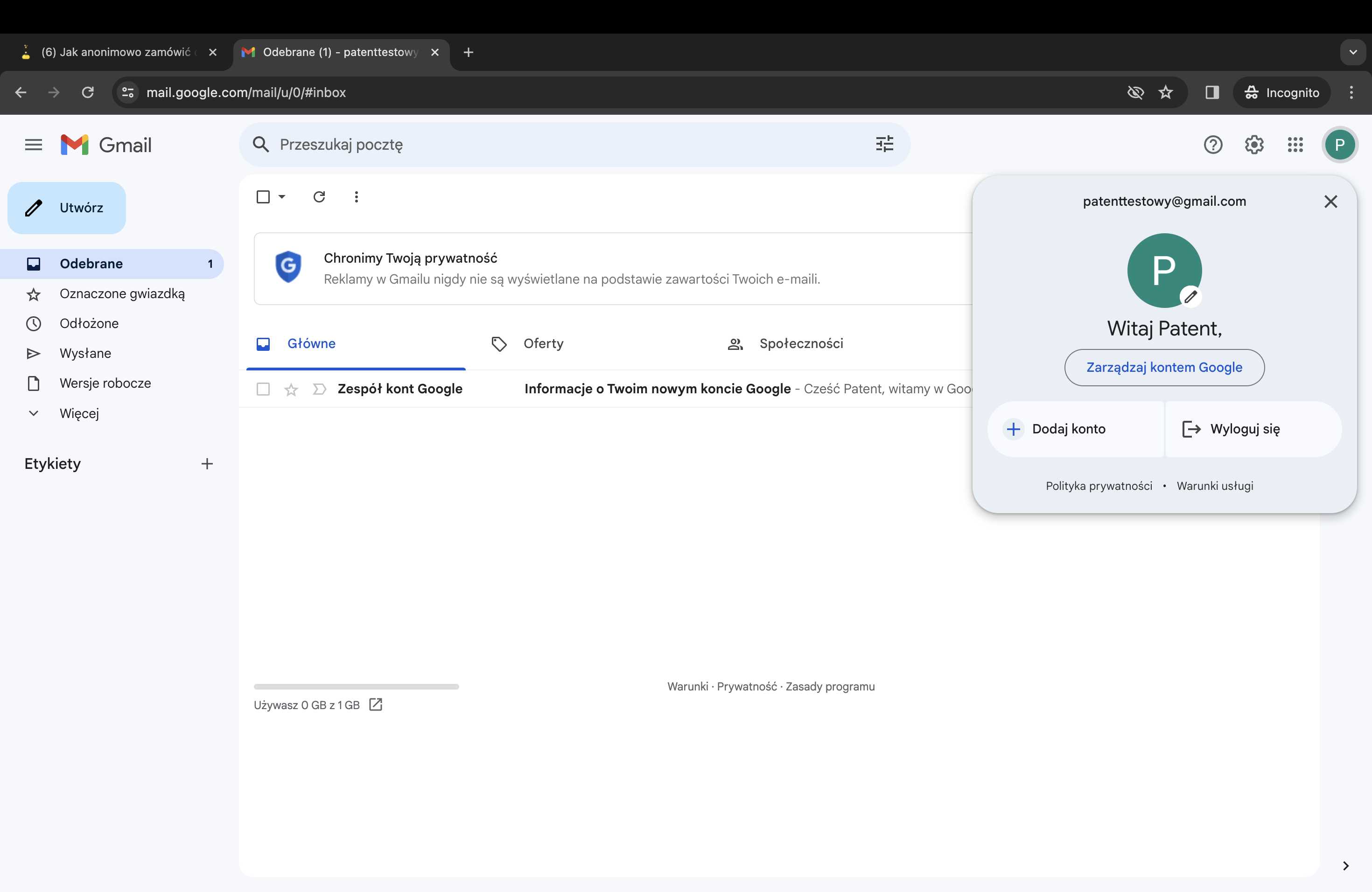
Task: Click Wyloguj się
Action: coord(1253,429)
